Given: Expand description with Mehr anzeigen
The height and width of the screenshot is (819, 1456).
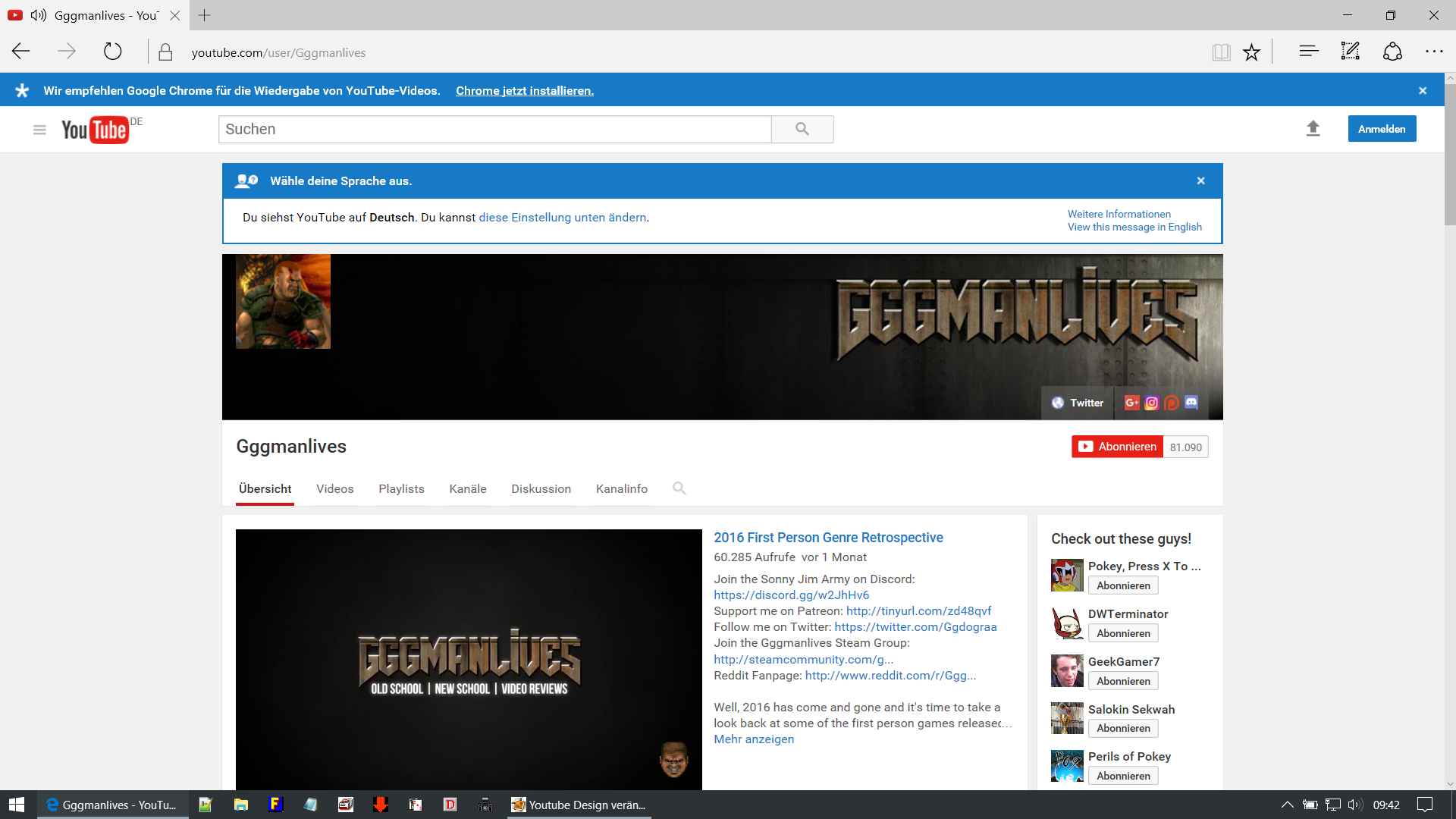Looking at the screenshot, I should [x=754, y=739].
